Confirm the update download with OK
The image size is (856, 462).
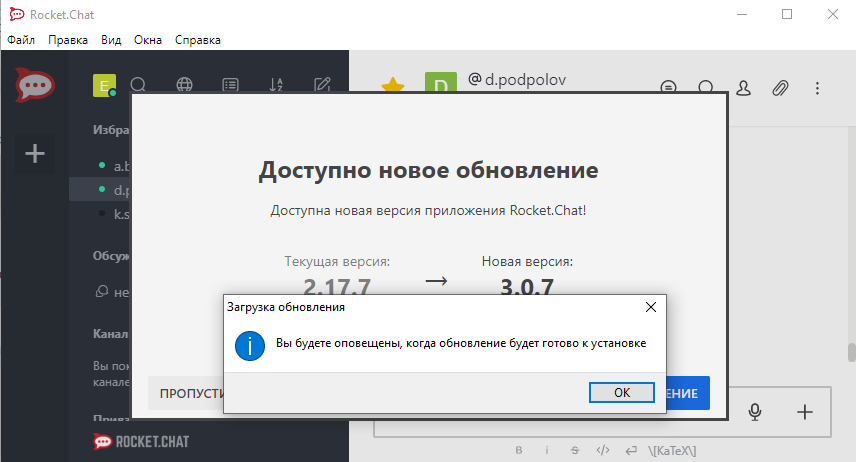click(x=621, y=392)
